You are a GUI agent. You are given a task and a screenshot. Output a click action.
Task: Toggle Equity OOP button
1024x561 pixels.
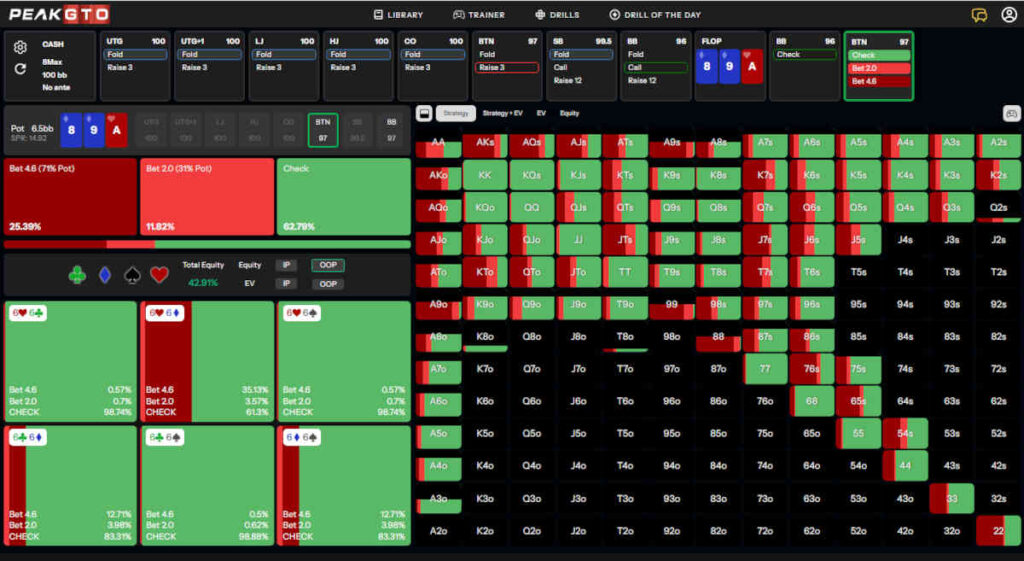(328, 265)
